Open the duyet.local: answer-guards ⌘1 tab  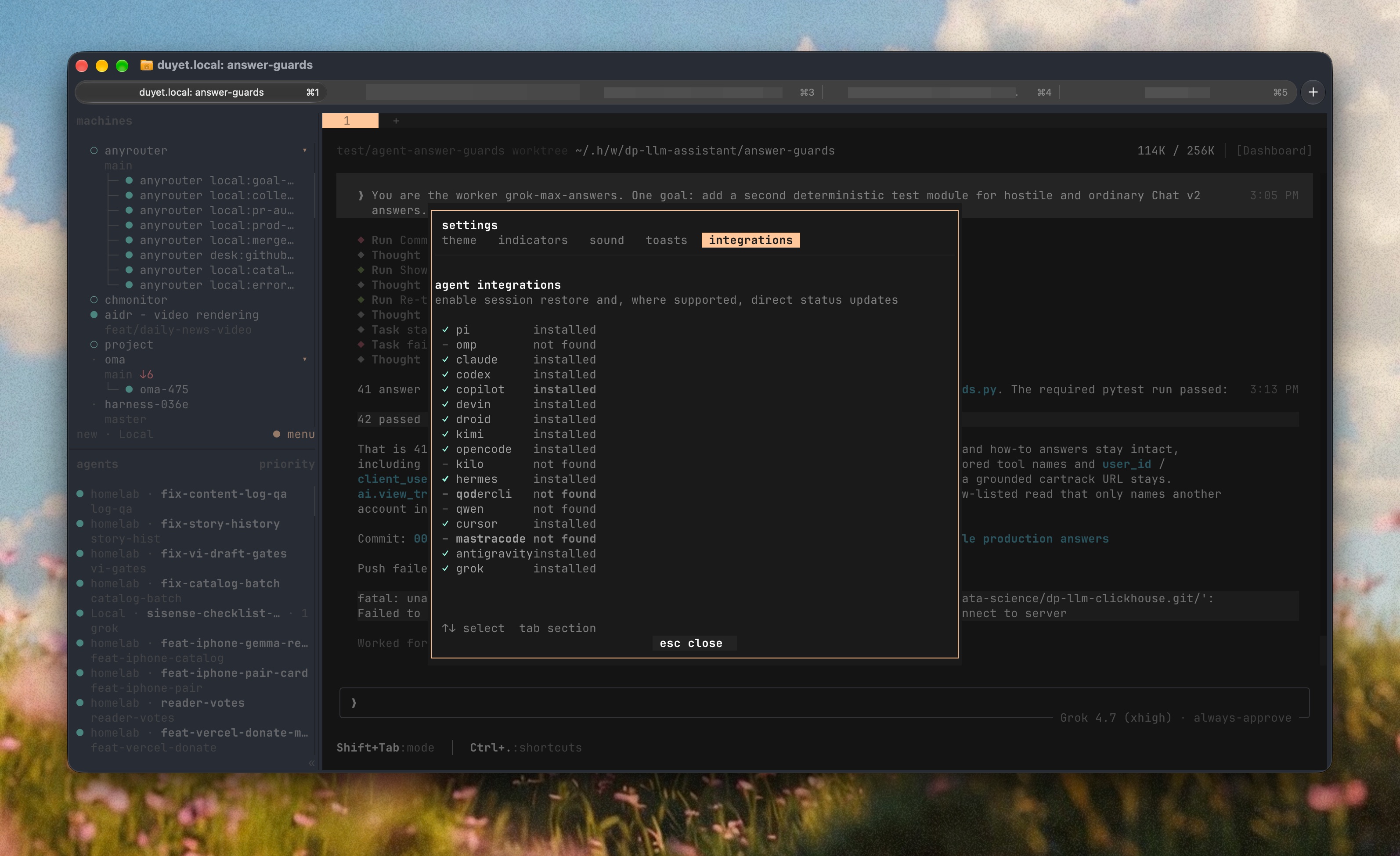202,92
